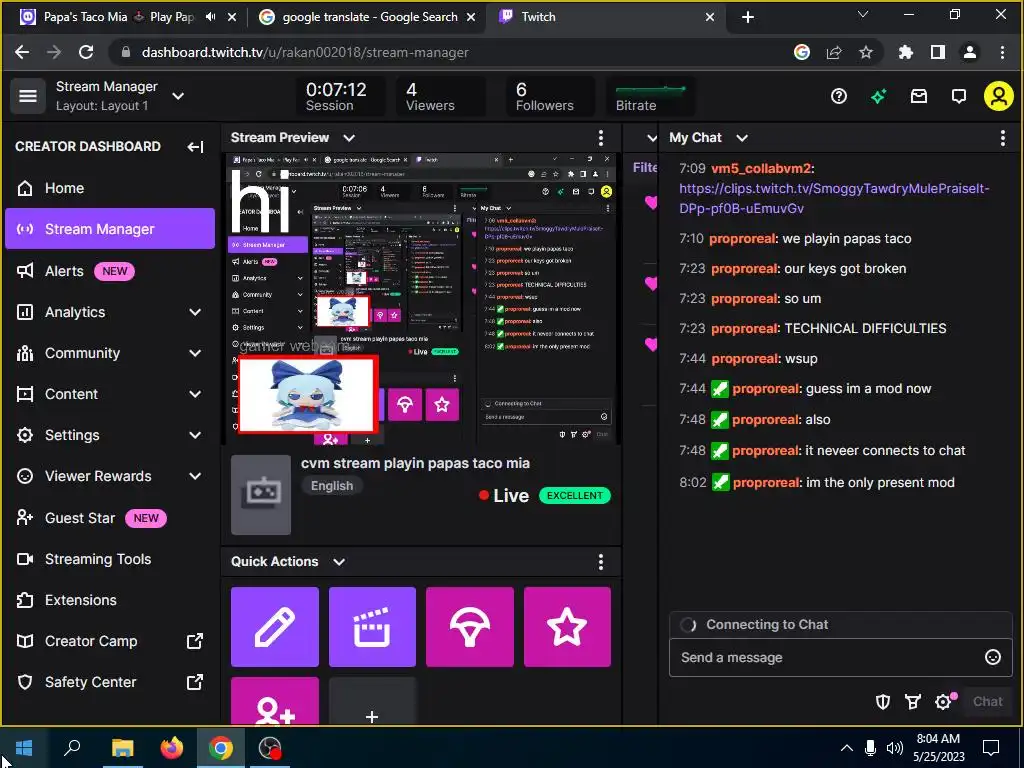Open the chat settings gear icon
1024x768 pixels.
[x=943, y=701]
